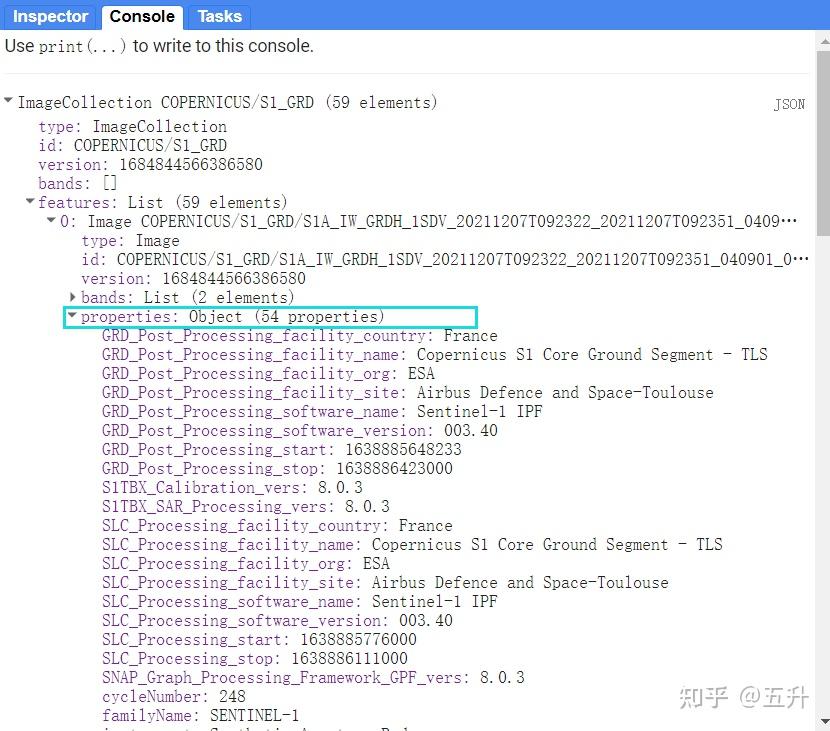Click the scrollbar up arrow
The height and width of the screenshot is (731, 830).
point(824,41)
